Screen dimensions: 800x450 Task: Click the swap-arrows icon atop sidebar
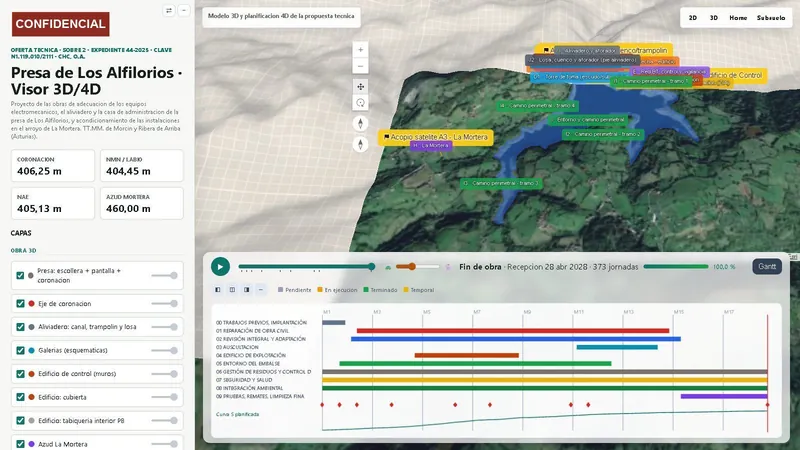point(169,11)
